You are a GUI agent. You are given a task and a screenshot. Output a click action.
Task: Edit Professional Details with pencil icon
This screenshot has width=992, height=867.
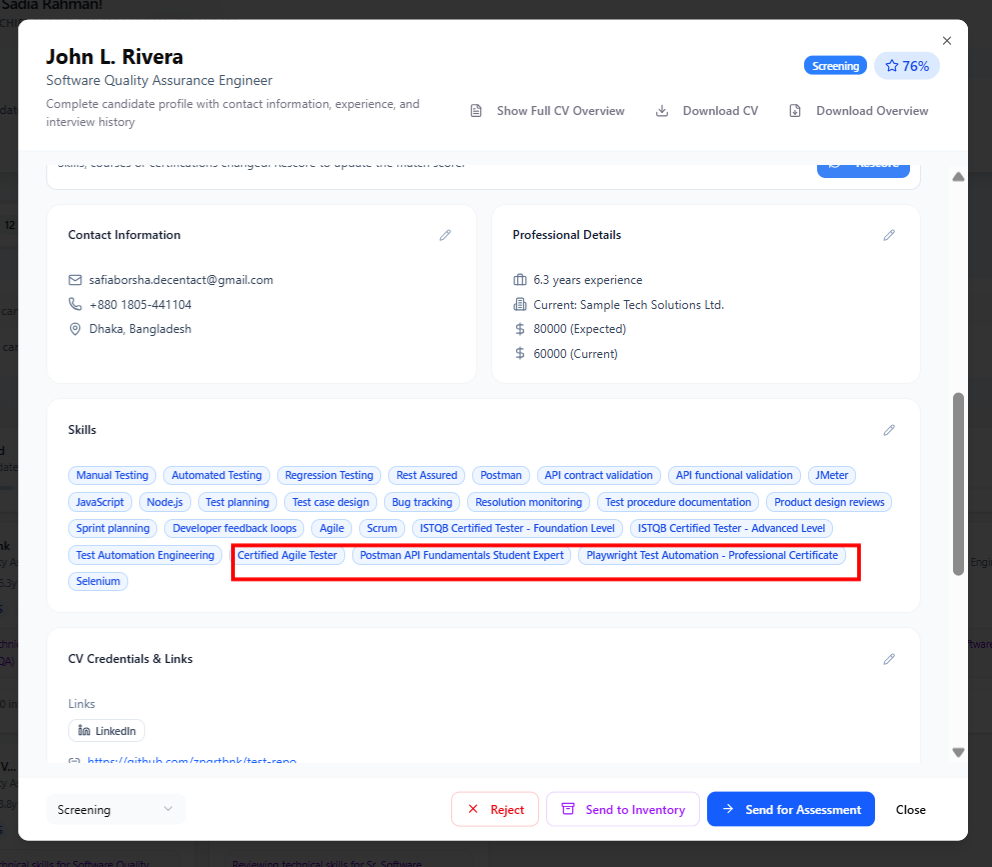889,235
